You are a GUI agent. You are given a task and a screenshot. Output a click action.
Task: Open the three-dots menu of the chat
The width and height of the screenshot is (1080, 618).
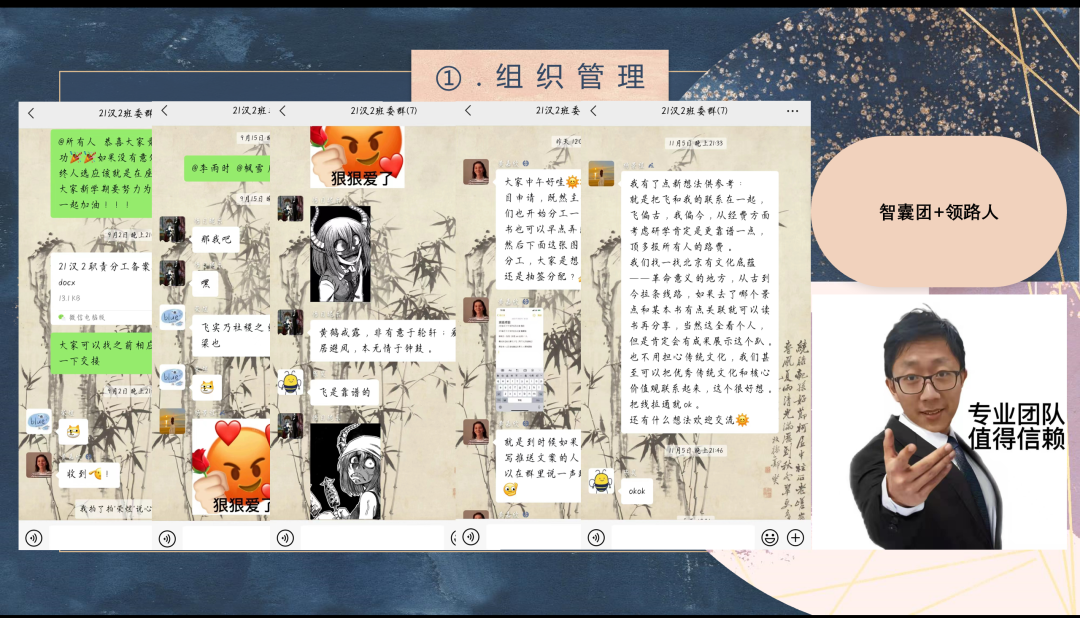792,111
